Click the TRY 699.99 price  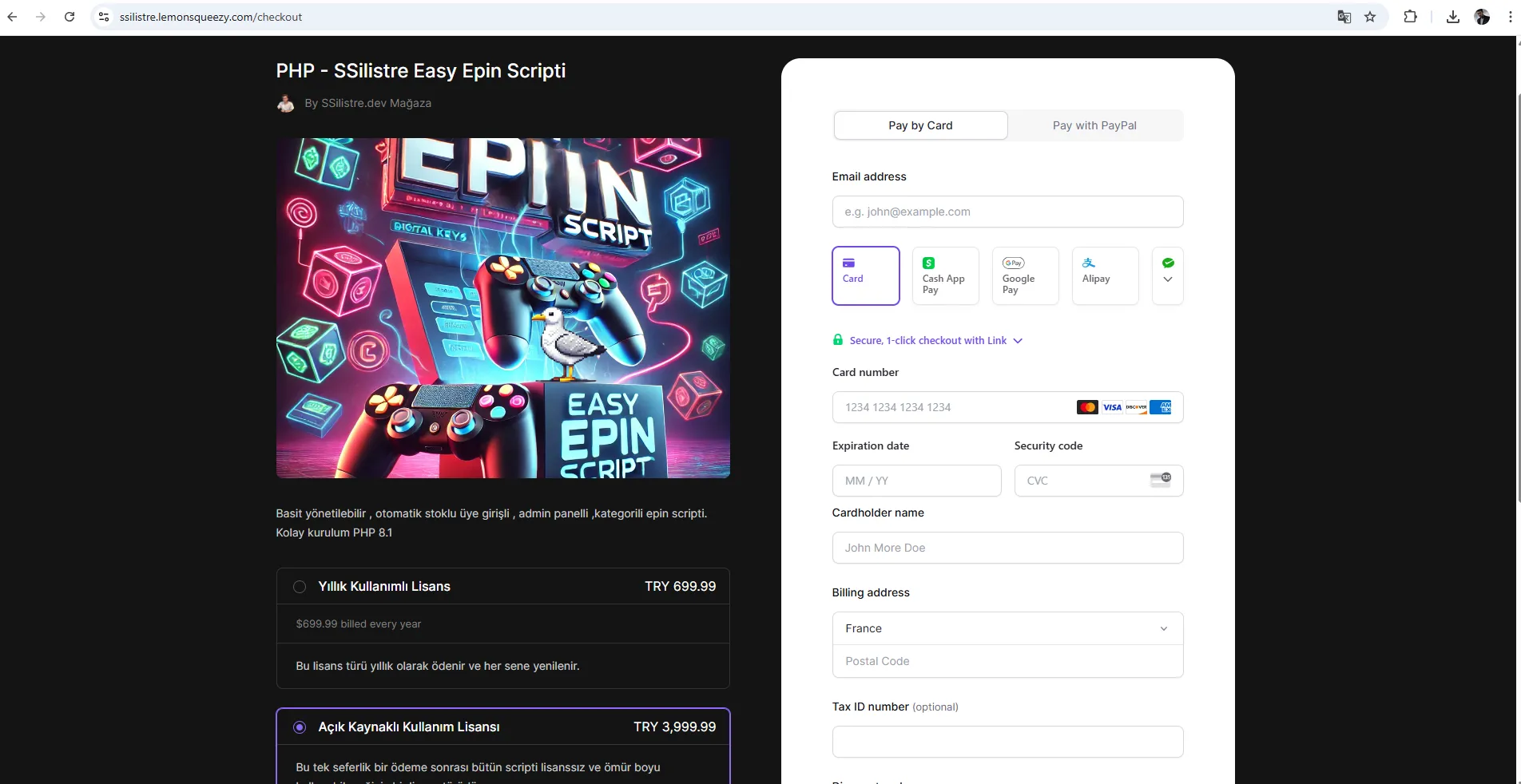point(680,587)
